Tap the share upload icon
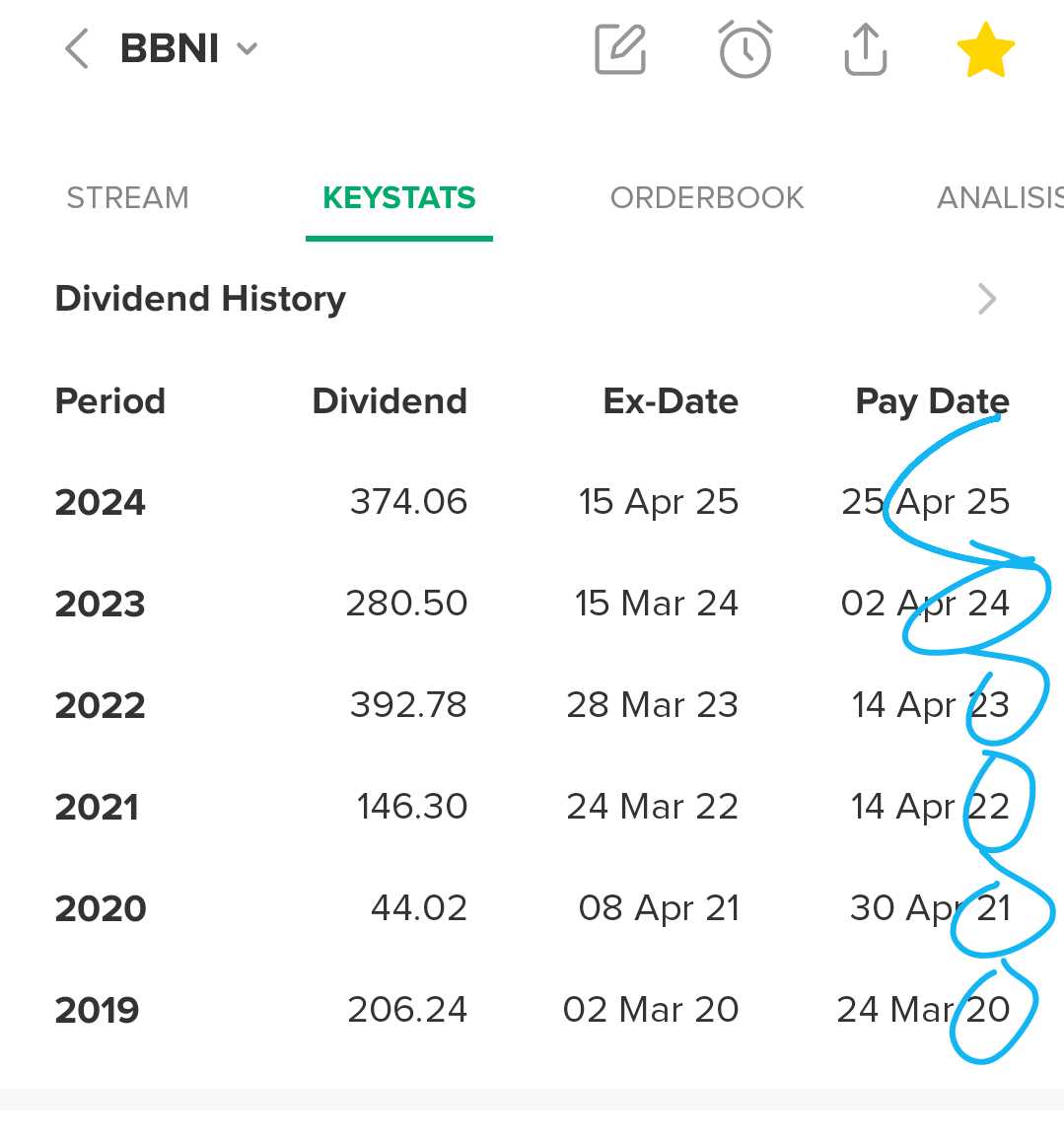 click(x=865, y=49)
